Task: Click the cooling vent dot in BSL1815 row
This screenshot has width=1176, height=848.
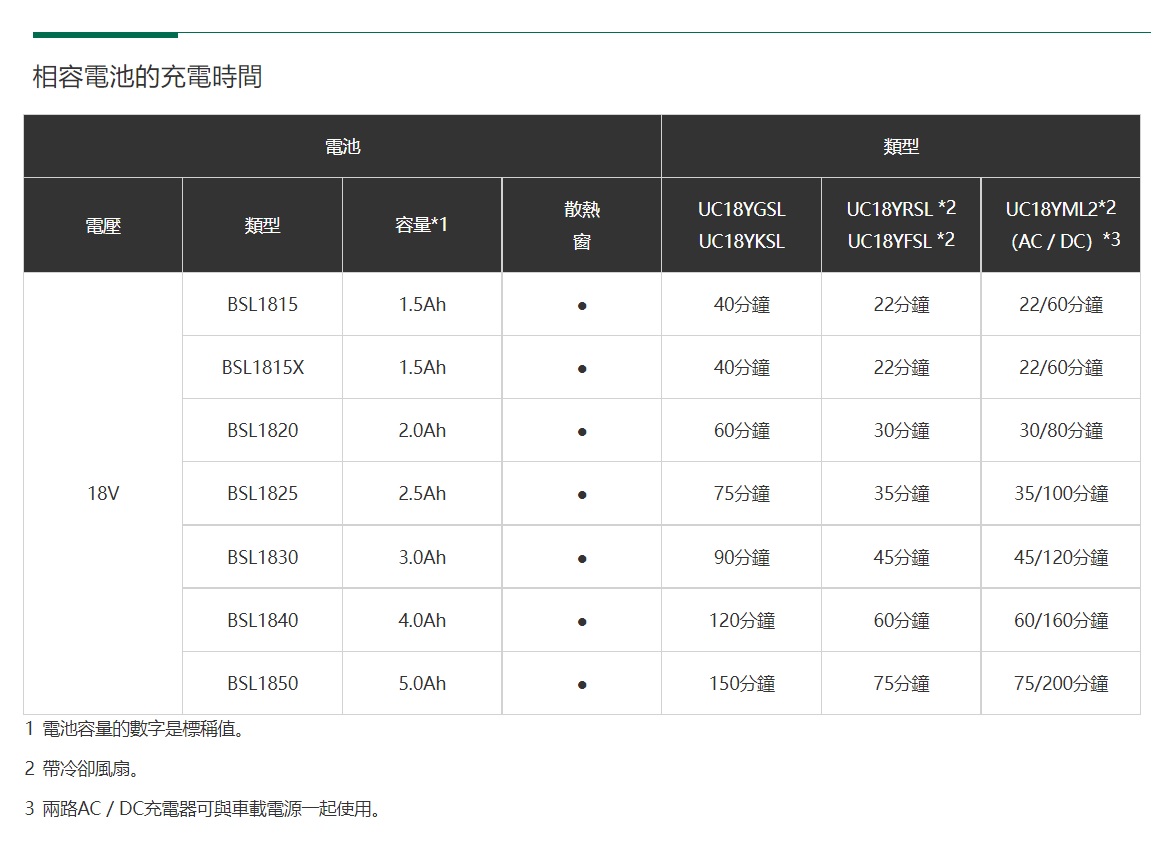Action: pyautogui.click(x=581, y=305)
